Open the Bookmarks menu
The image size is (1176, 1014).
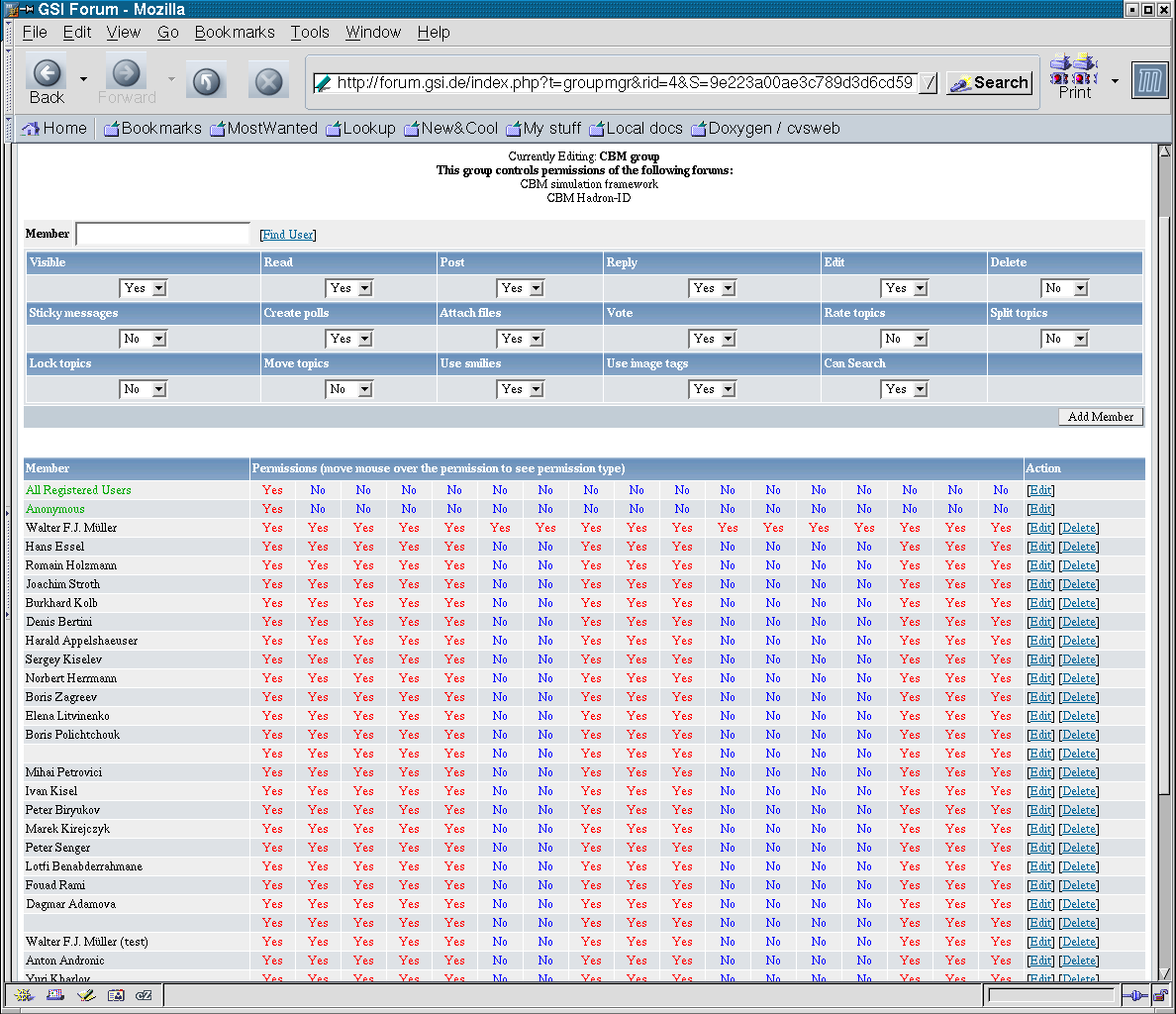235,32
